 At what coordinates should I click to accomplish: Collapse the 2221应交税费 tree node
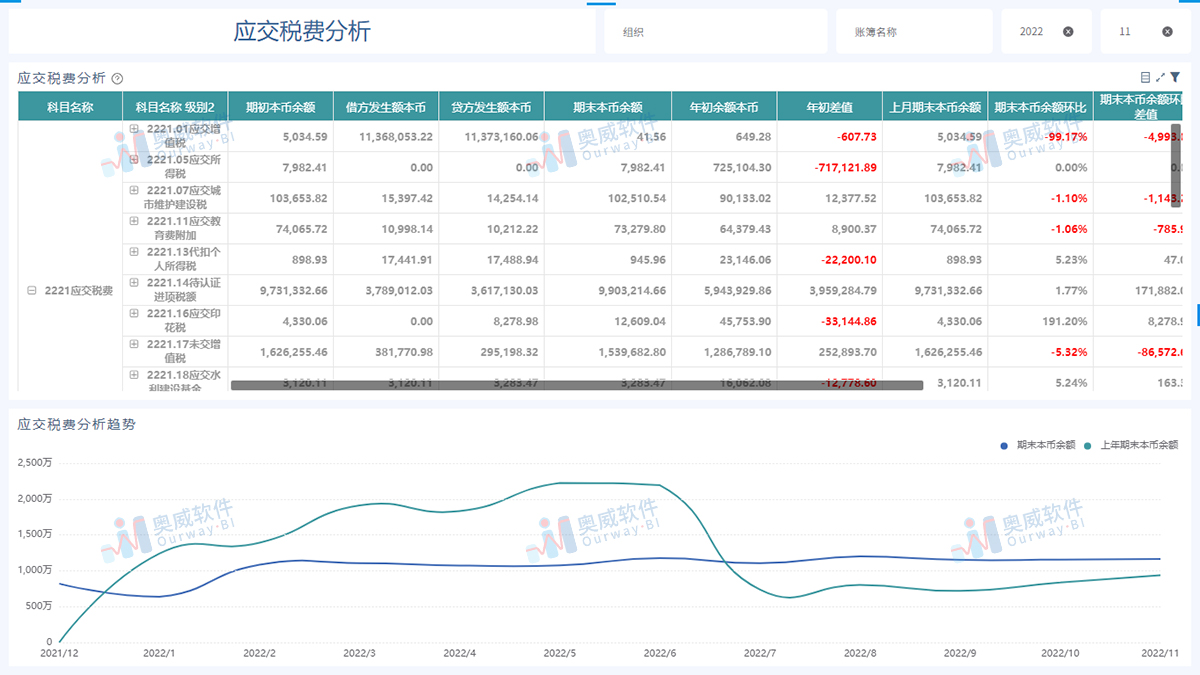(33, 288)
